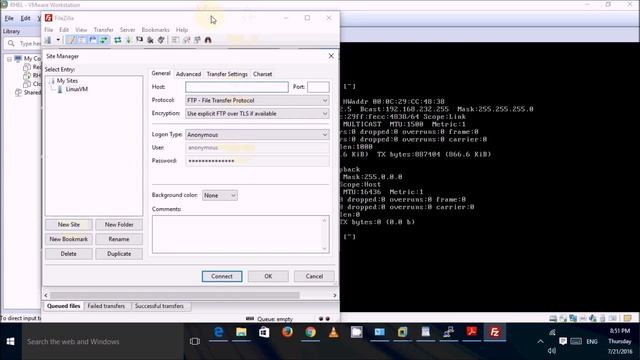Collapse My Computer in the VMware library

tap(9, 59)
